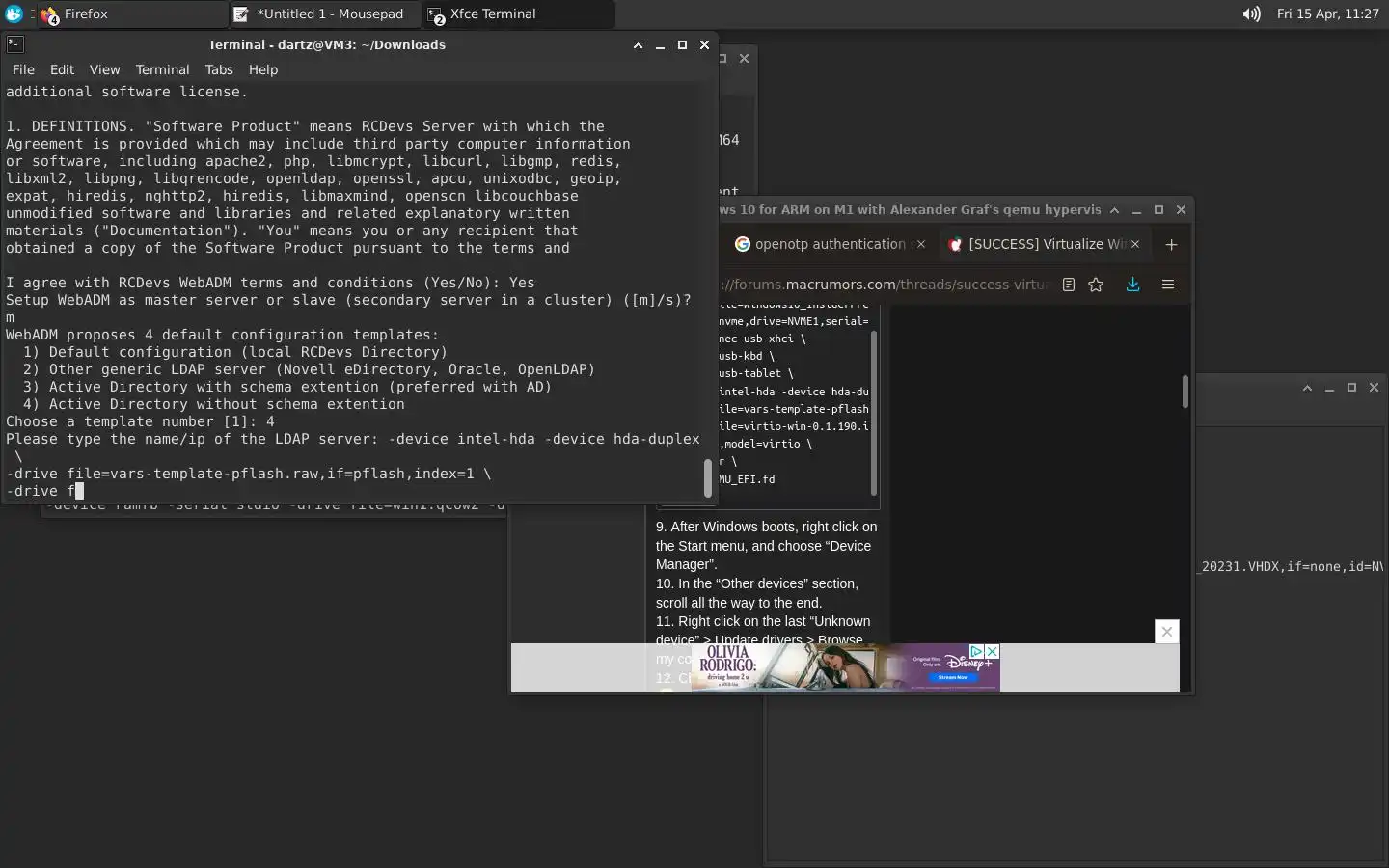Close the window behind Terminal
The image size is (1389, 868).
click(x=744, y=59)
